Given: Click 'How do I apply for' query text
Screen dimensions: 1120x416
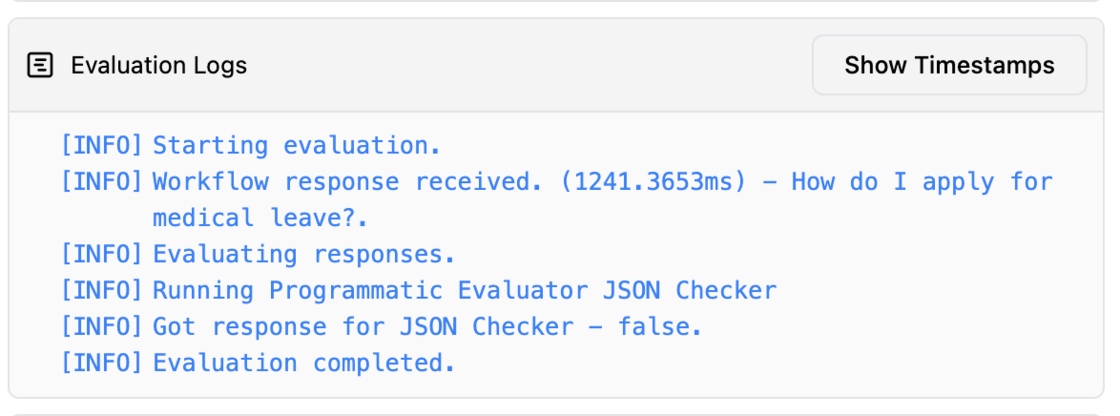Looking at the screenshot, I should [922, 182].
